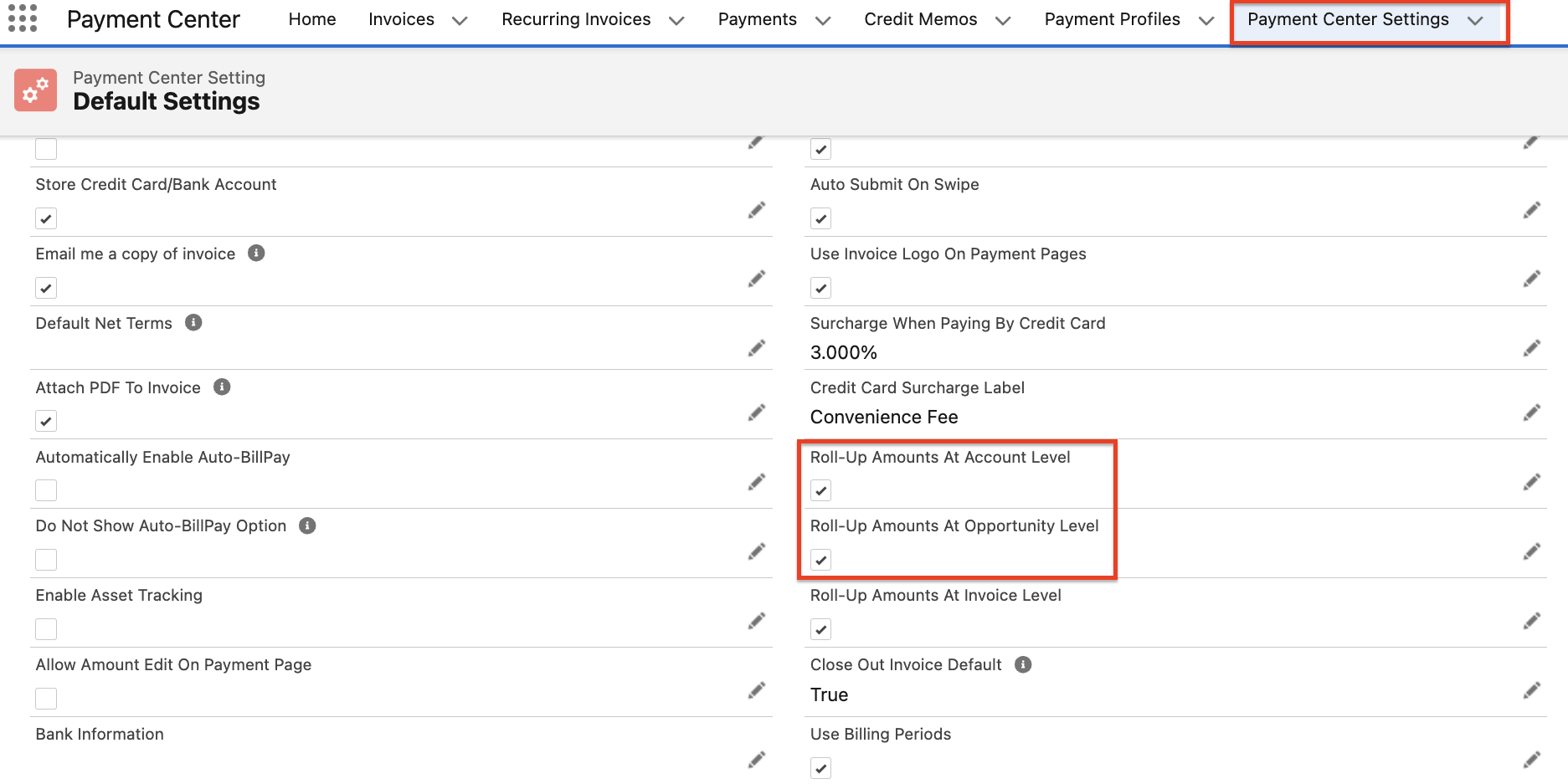Screen dimensions: 1568x784
Task: Open the Recurring Invoices tab
Action: [576, 19]
